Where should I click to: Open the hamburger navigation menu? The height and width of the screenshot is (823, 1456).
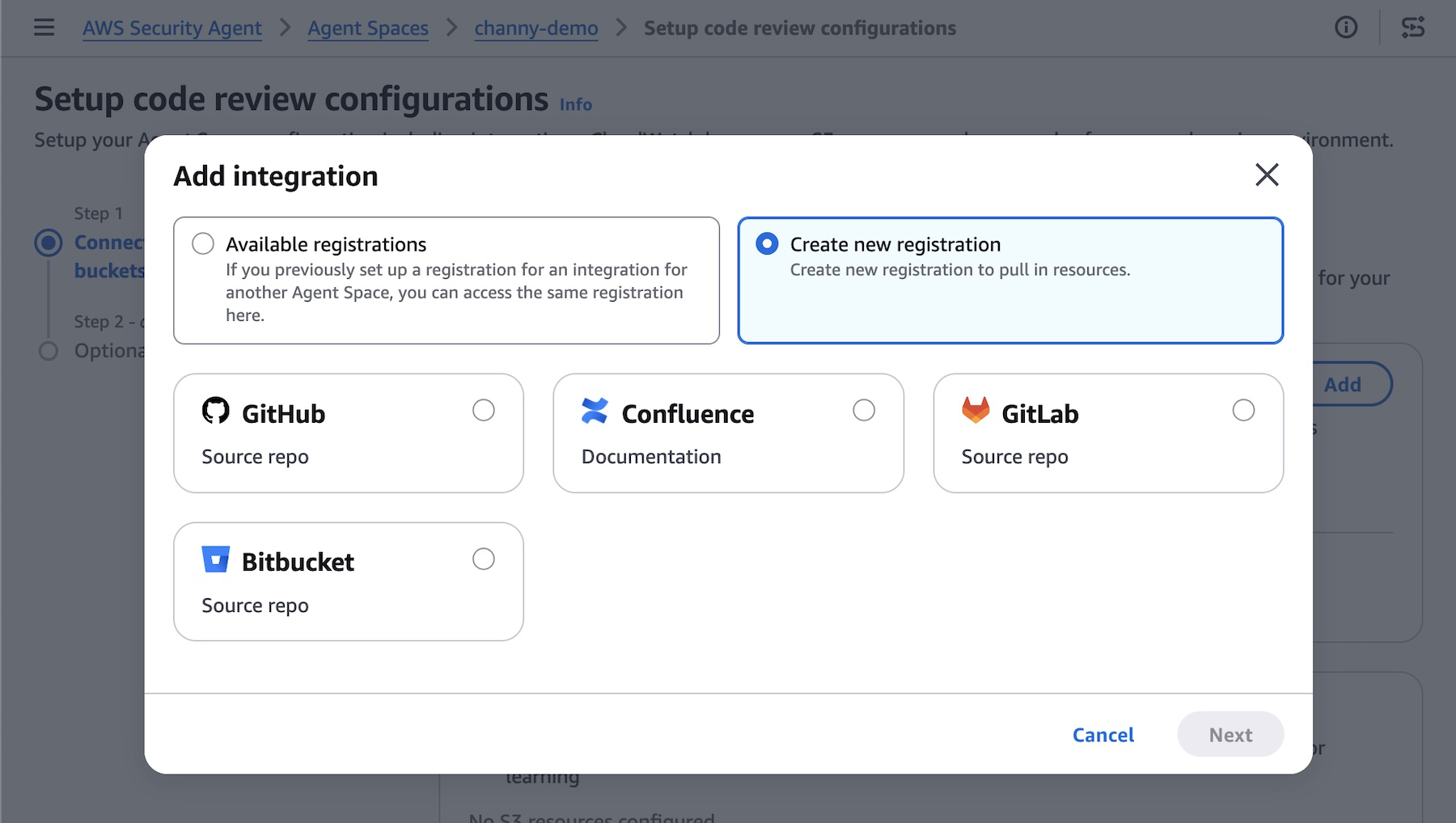[44, 27]
